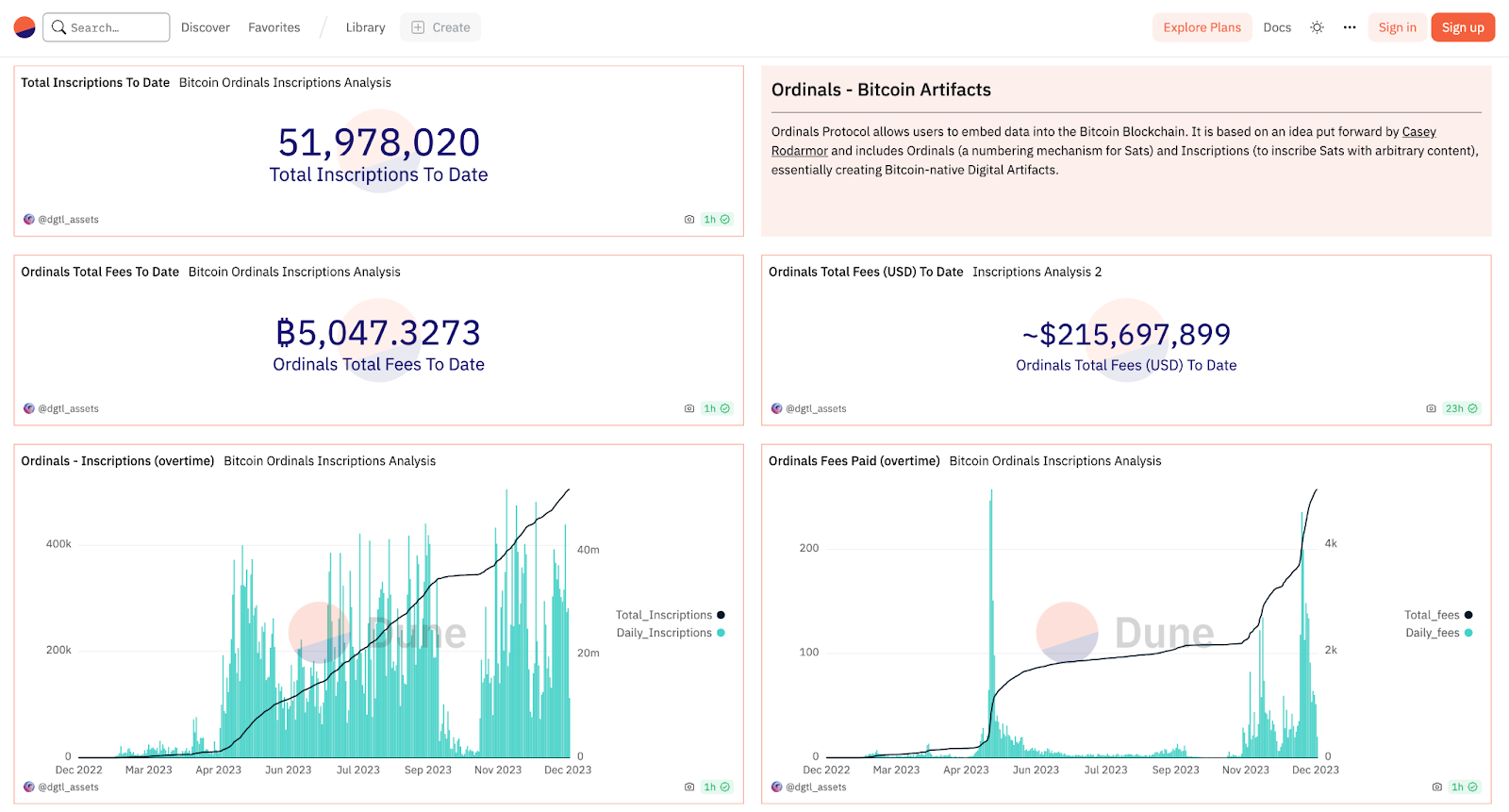Viewport: 1509px width, 812px height.
Task: Toggle Total_fees legend series
Action: [x=1438, y=615]
